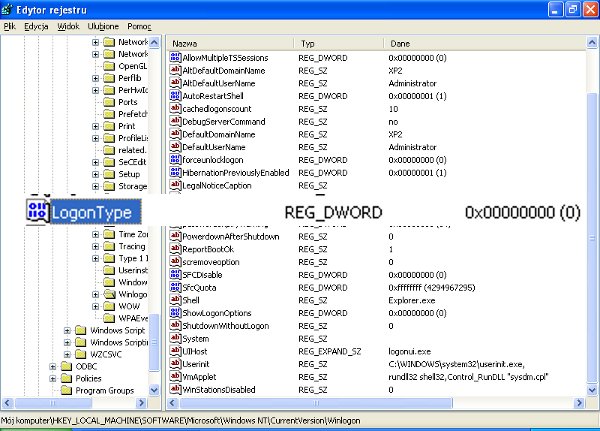
Task: Click the tree pane horizontal scrollbar thumb
Action: [x=53, y=403]
